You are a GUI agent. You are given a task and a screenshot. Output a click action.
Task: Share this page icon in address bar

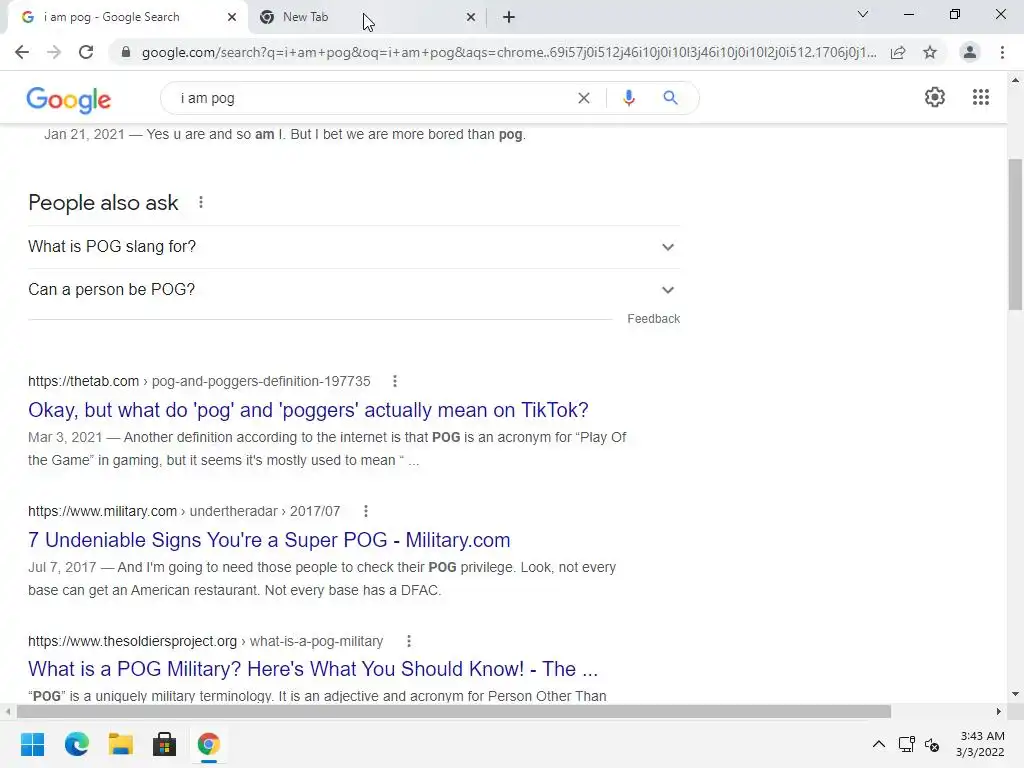tap(898, 52)
